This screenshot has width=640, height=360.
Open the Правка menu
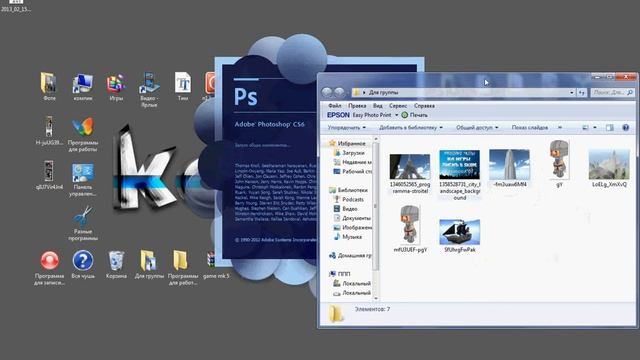pyautogui.click(x=357, y=106)
